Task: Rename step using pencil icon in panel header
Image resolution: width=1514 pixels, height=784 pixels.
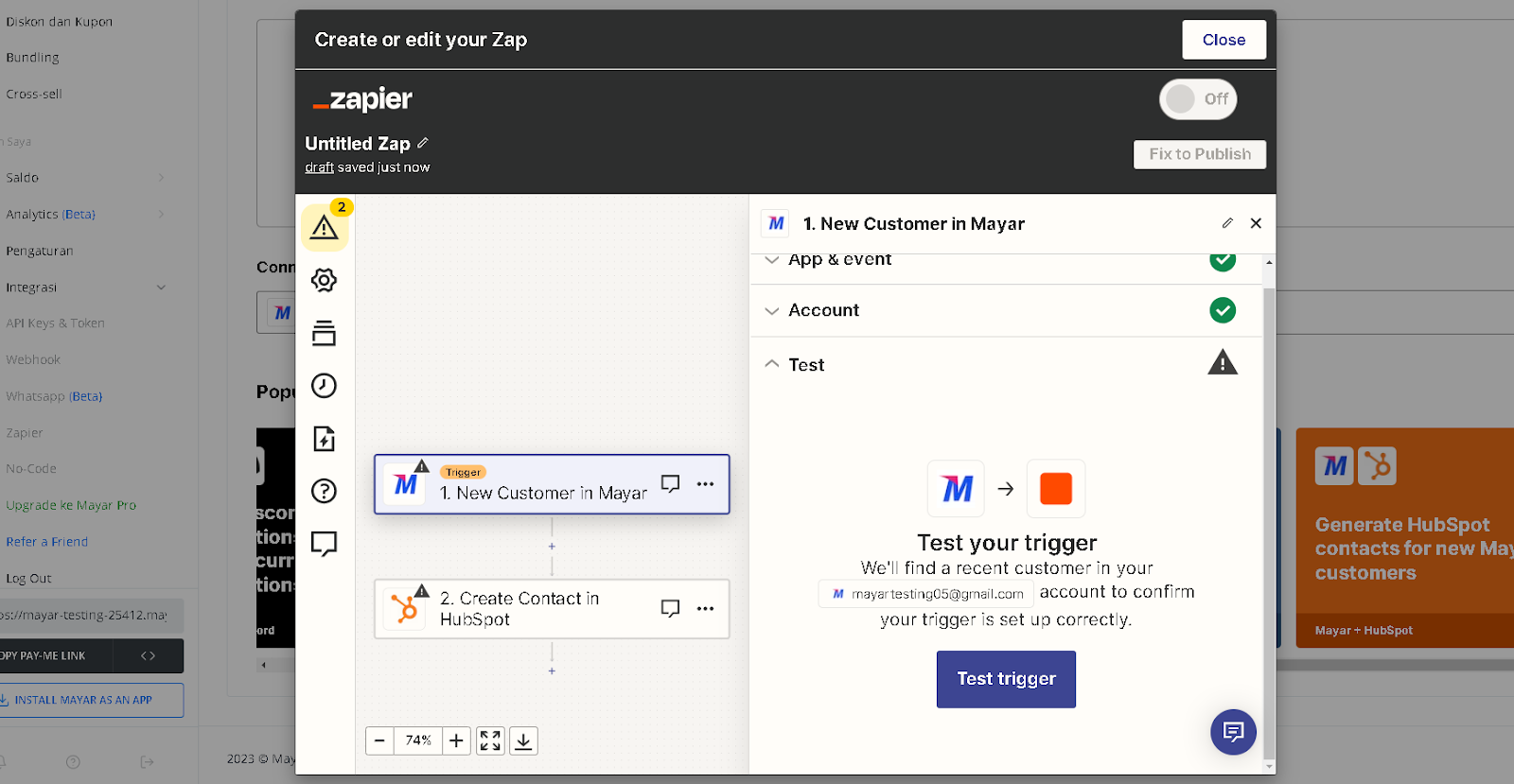Action: [1227, 223]
